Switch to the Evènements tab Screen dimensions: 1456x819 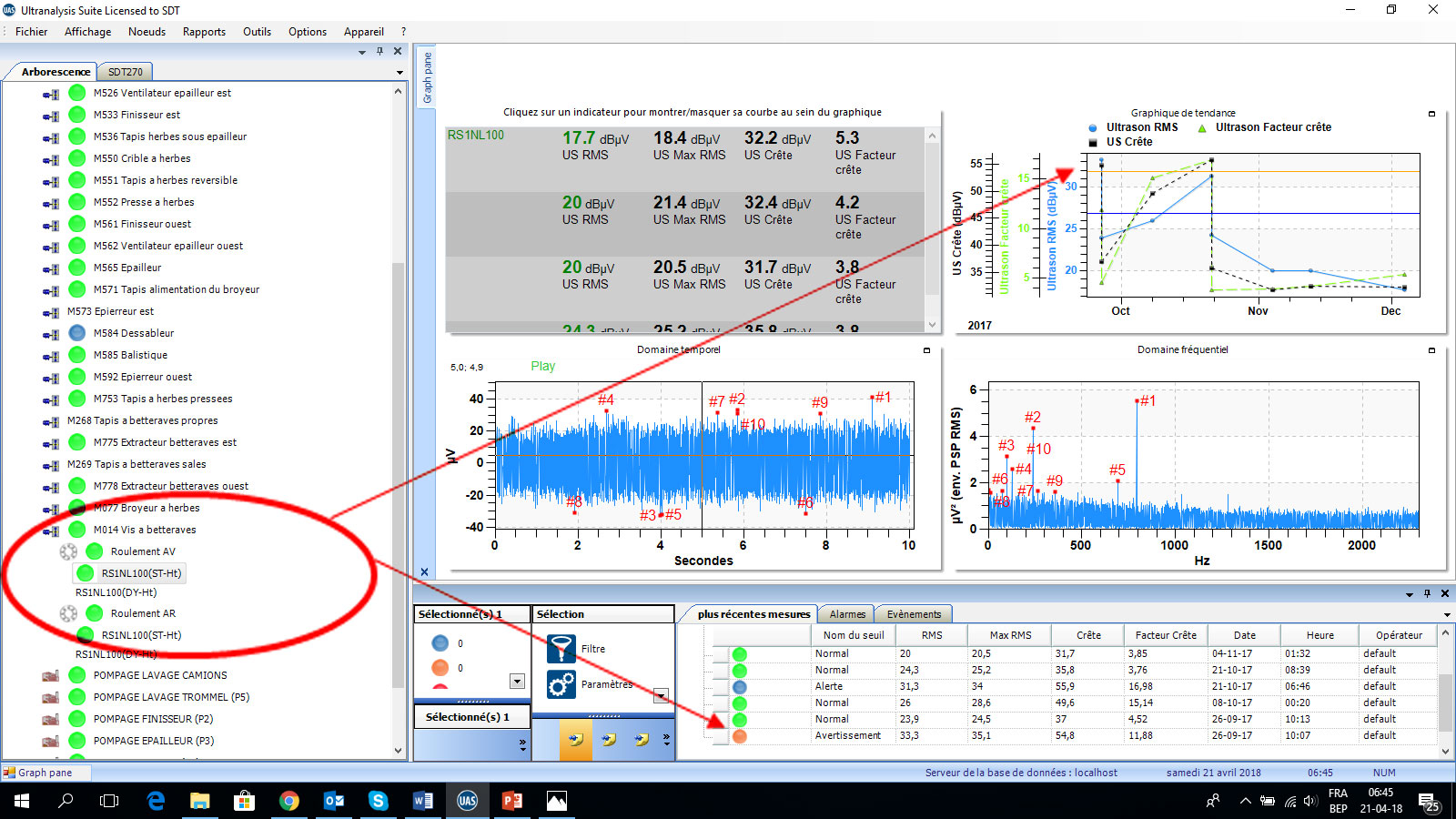(914, 614)
